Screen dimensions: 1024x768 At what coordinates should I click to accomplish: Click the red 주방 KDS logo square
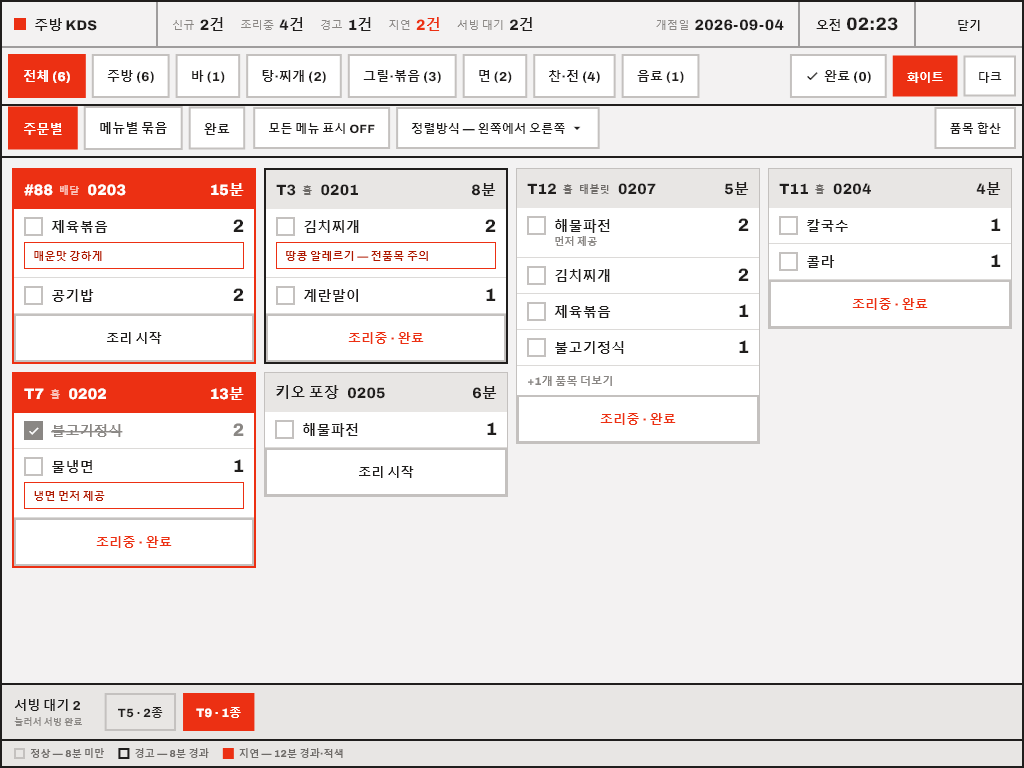(20, 24)
